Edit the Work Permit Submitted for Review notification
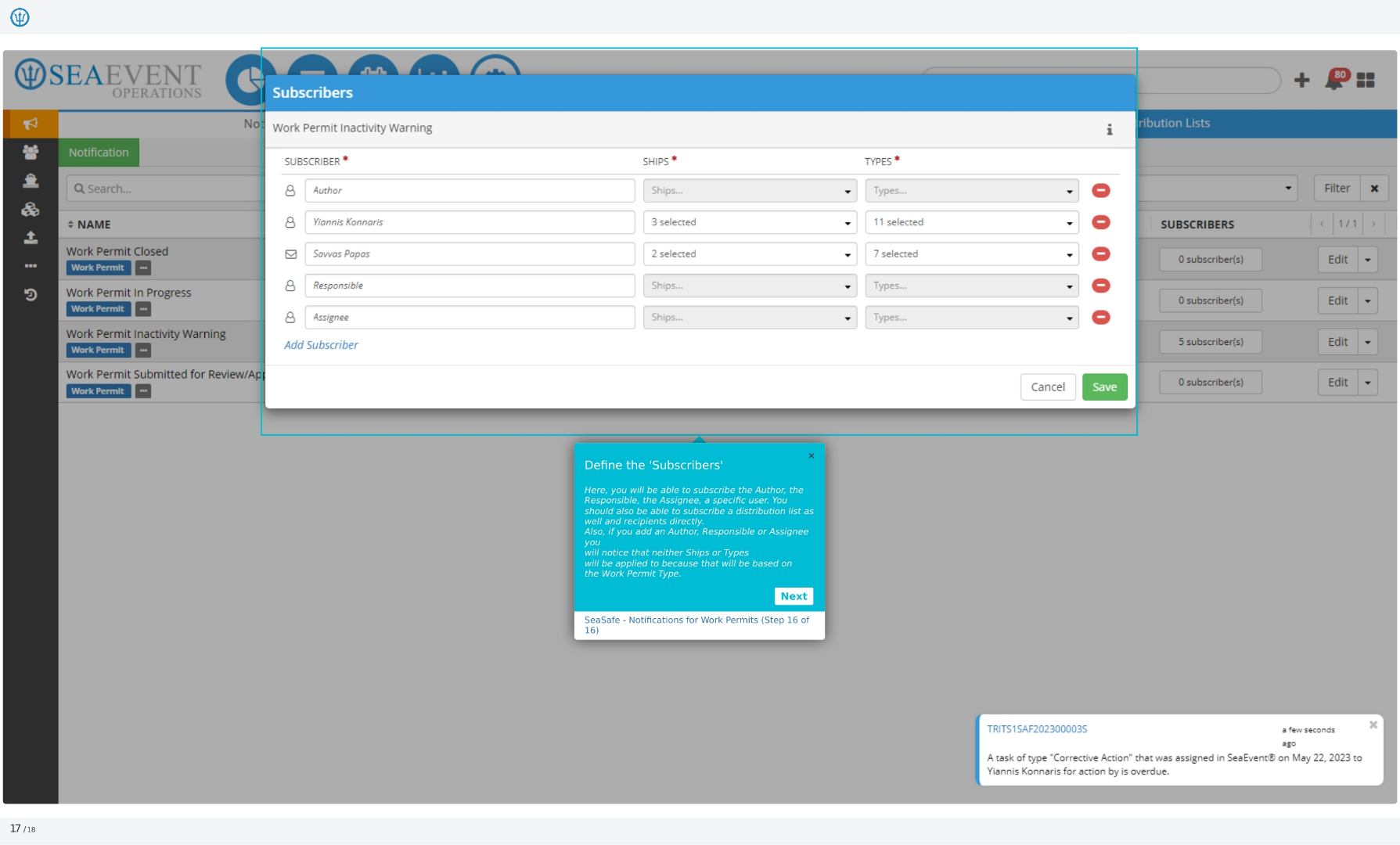 coord(1337,383)
